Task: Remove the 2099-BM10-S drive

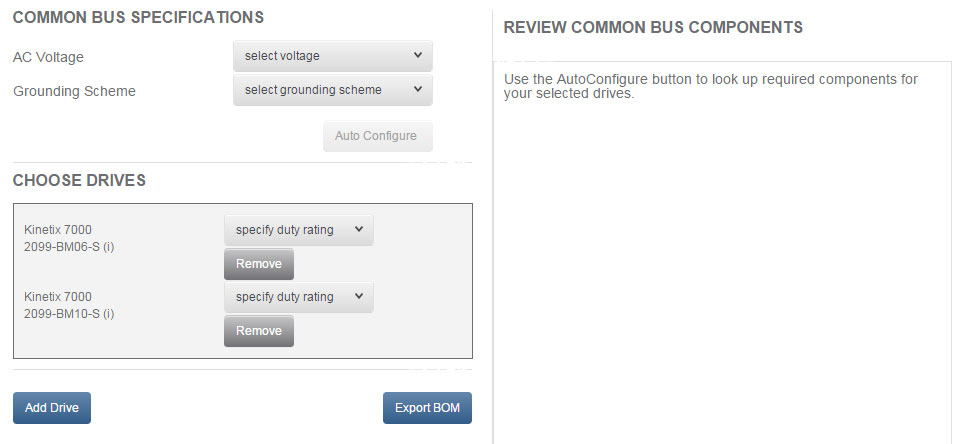Action: 259,331
